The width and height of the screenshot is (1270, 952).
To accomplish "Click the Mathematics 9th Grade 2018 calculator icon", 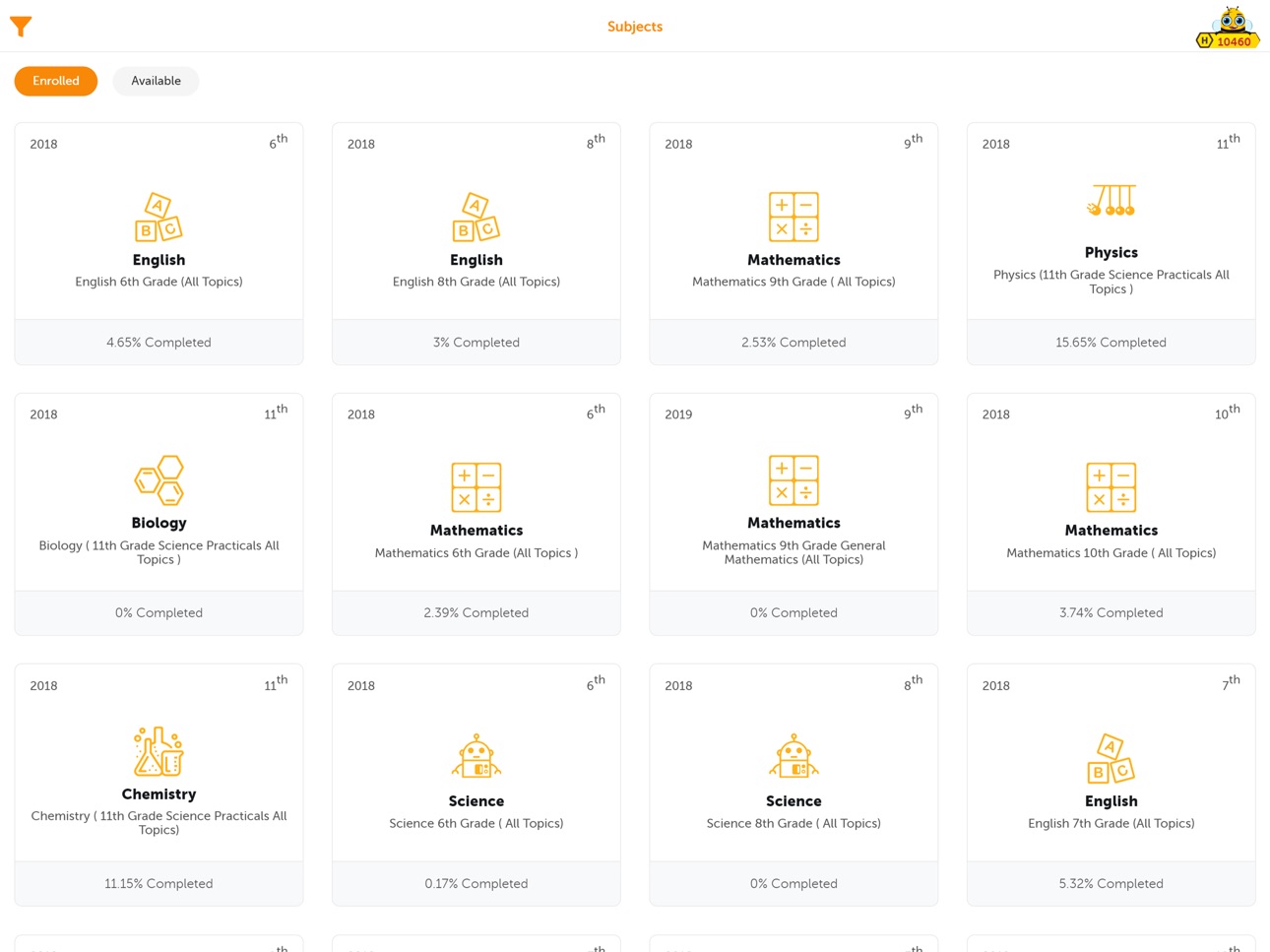I will pyautogui.click(x=794, y=217).
